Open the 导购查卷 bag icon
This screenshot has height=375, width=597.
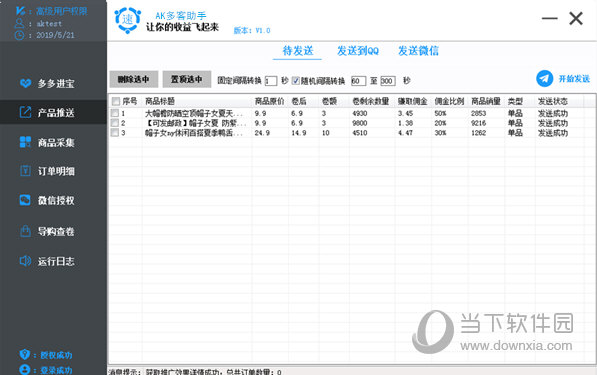25,231
